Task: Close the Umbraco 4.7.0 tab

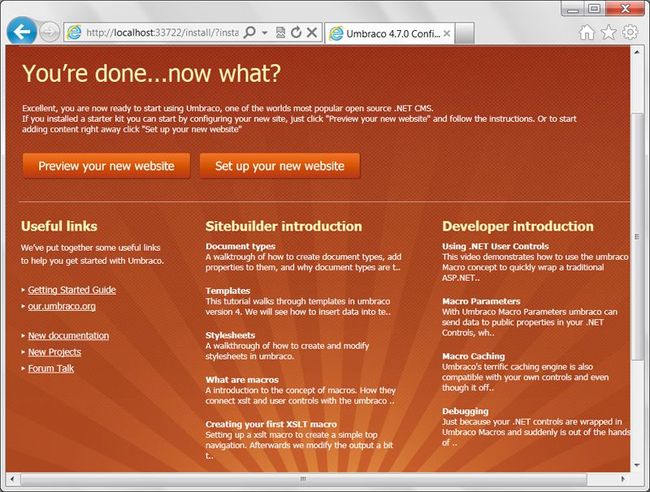Action: click(x=446, y=34)
